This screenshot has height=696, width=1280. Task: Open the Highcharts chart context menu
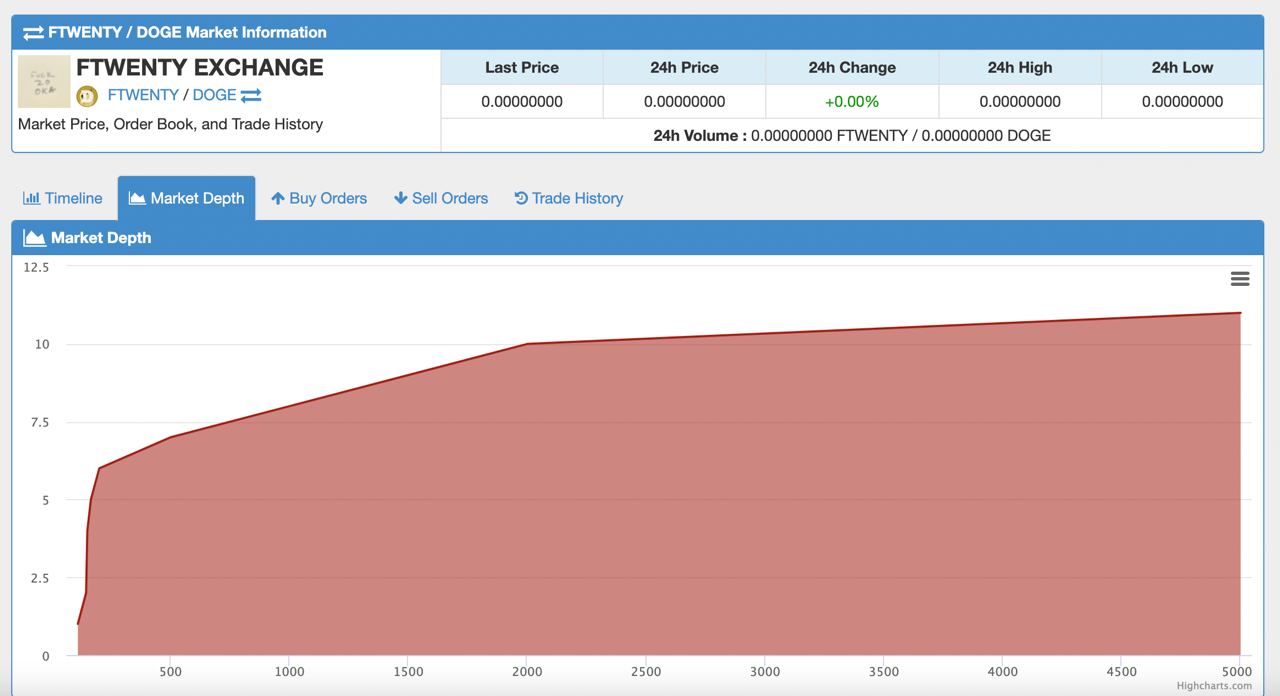click(1240, 279)
